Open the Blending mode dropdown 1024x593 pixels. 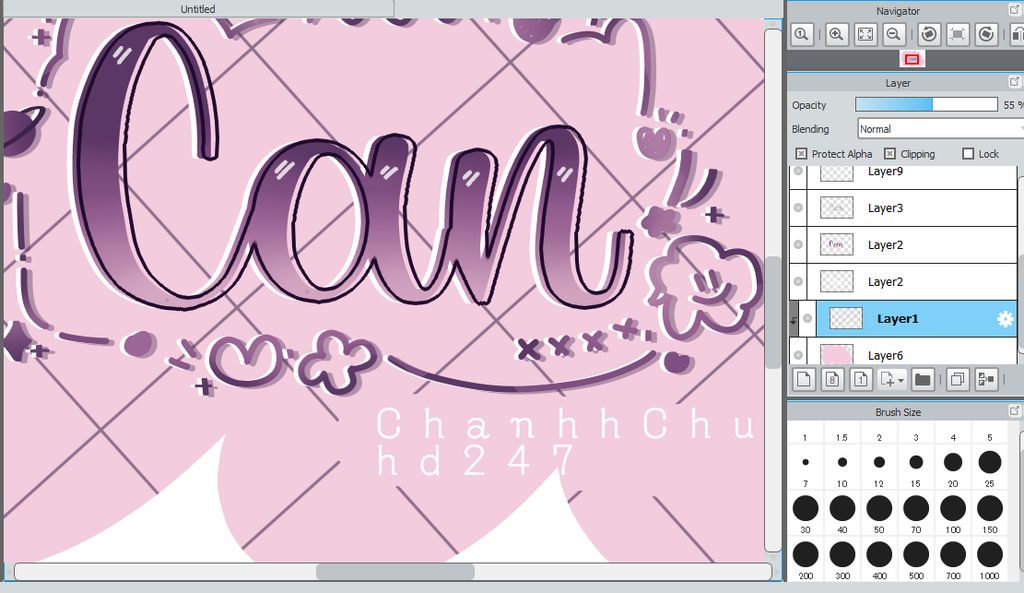[940, 129]
